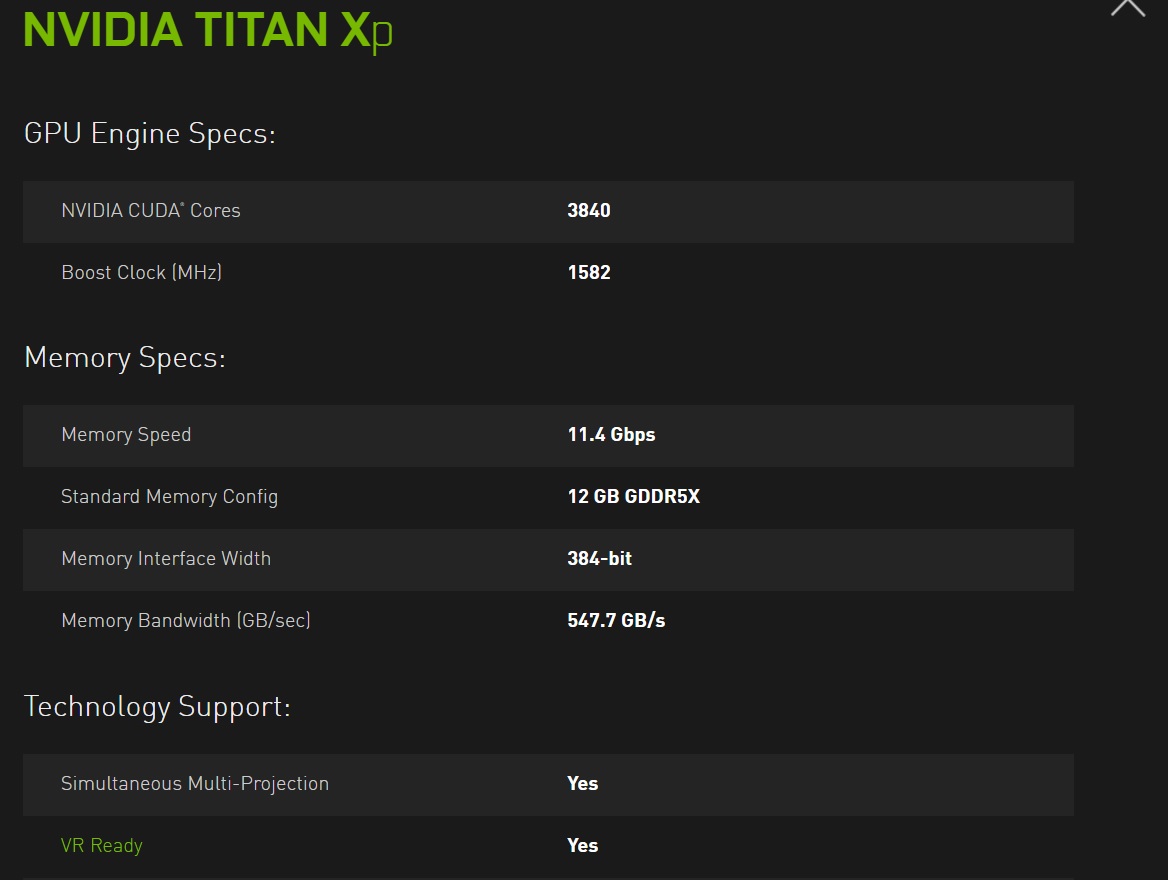Select the Memory Bandwidth (GB/sec) label
This screenshot has width=1168, height=880.
click(x=186, y=621)
